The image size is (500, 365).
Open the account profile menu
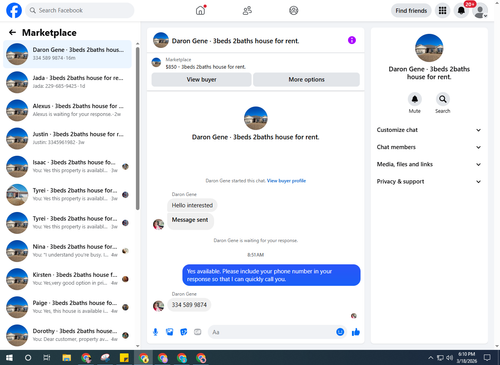coord(480,11)
